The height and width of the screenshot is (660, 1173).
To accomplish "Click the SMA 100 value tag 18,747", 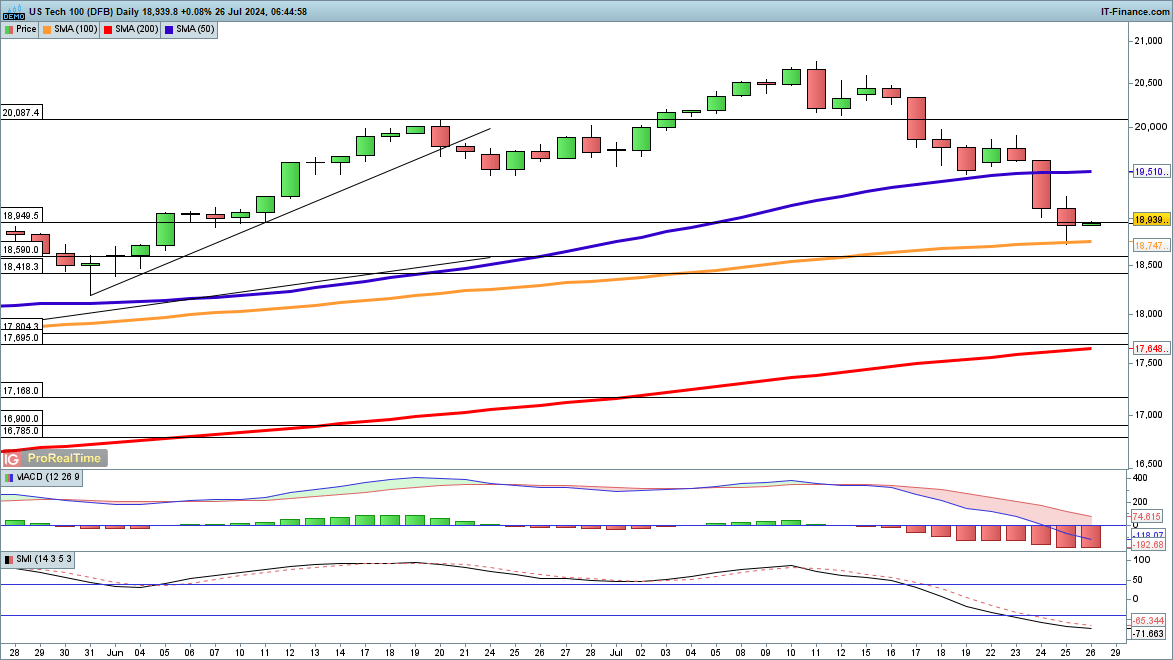I will [x=1151, y=245].
